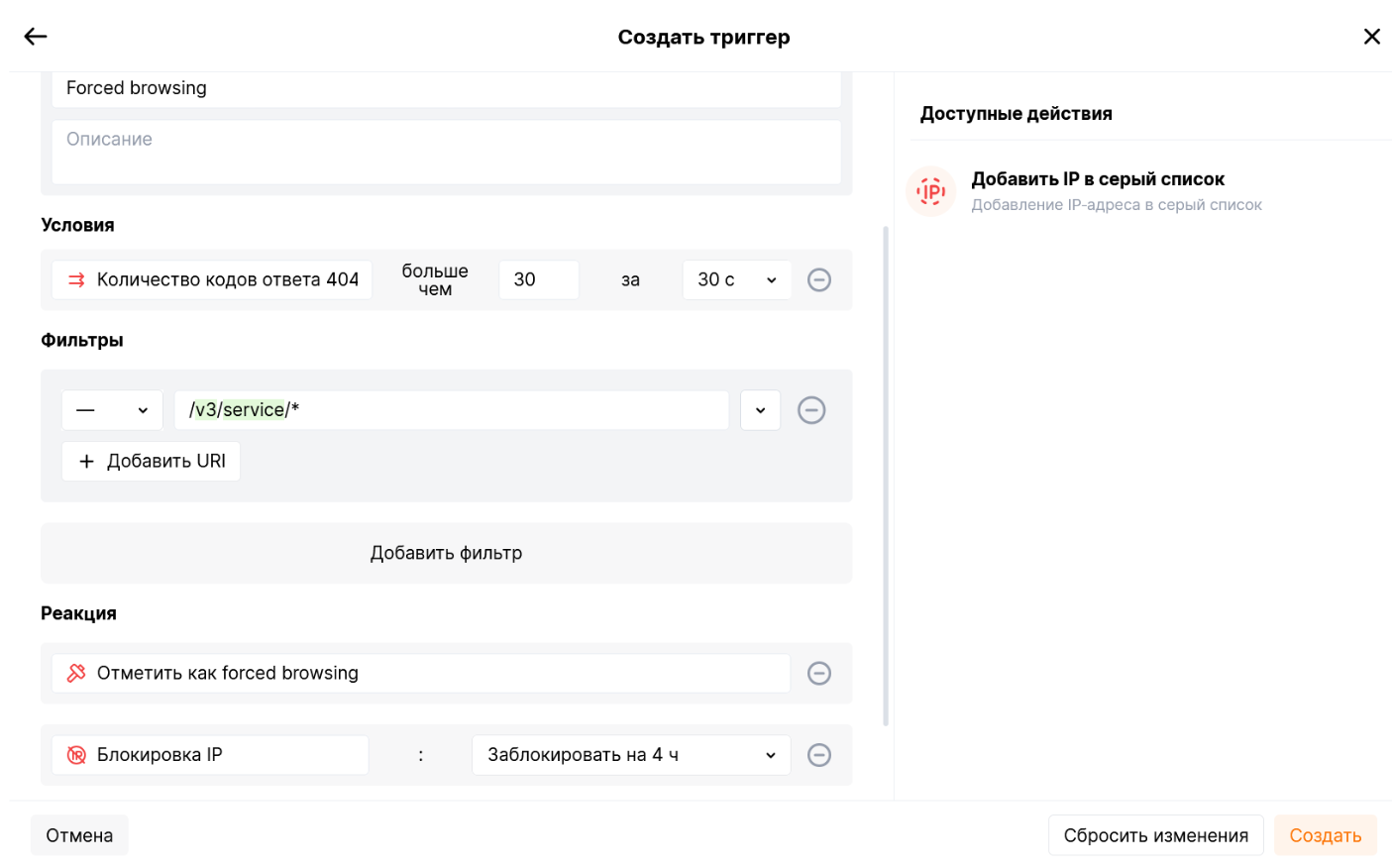This screenshot has width=1392, height=868.
Task: Remove the /v3/service/* URI filter
Action: 811,410
